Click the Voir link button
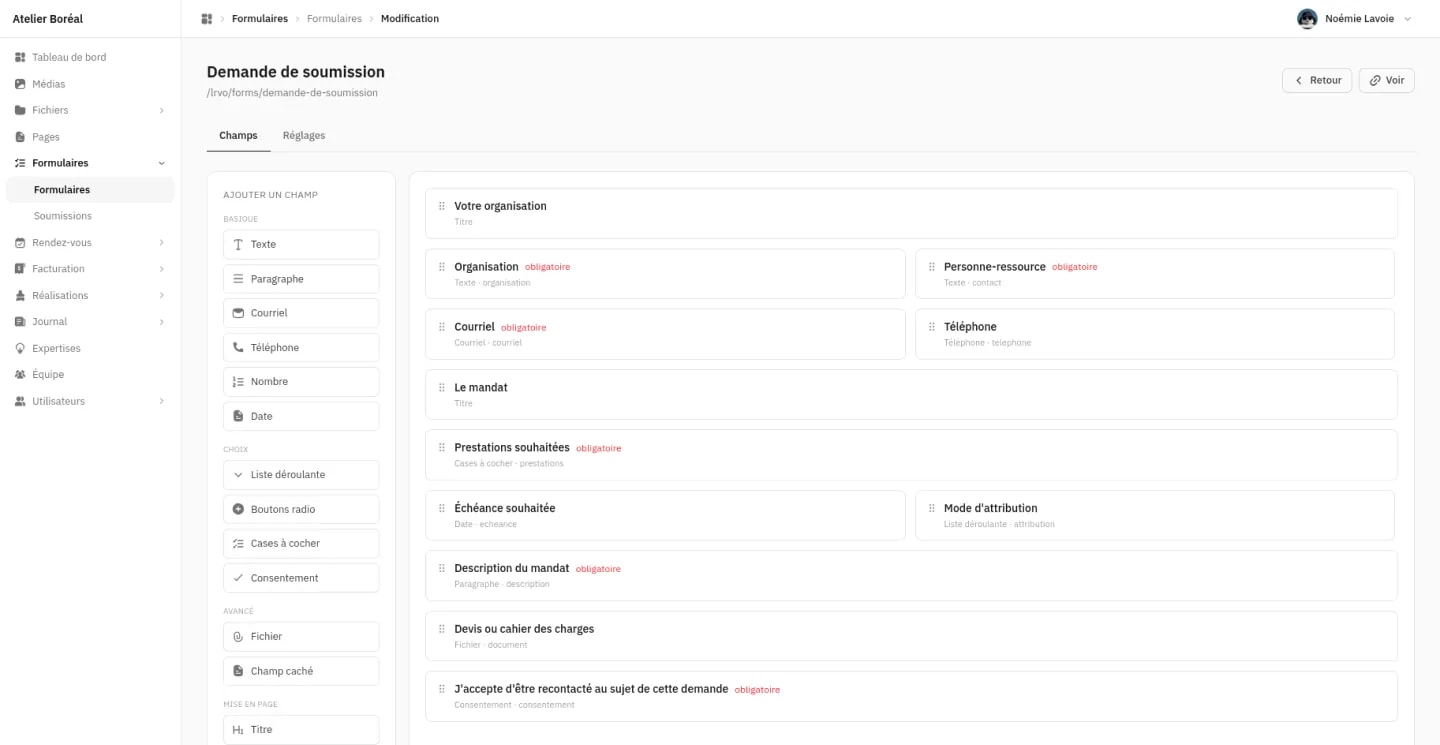The height and width of the screenshot is (745, 1440). click(x=1387, y=80)
